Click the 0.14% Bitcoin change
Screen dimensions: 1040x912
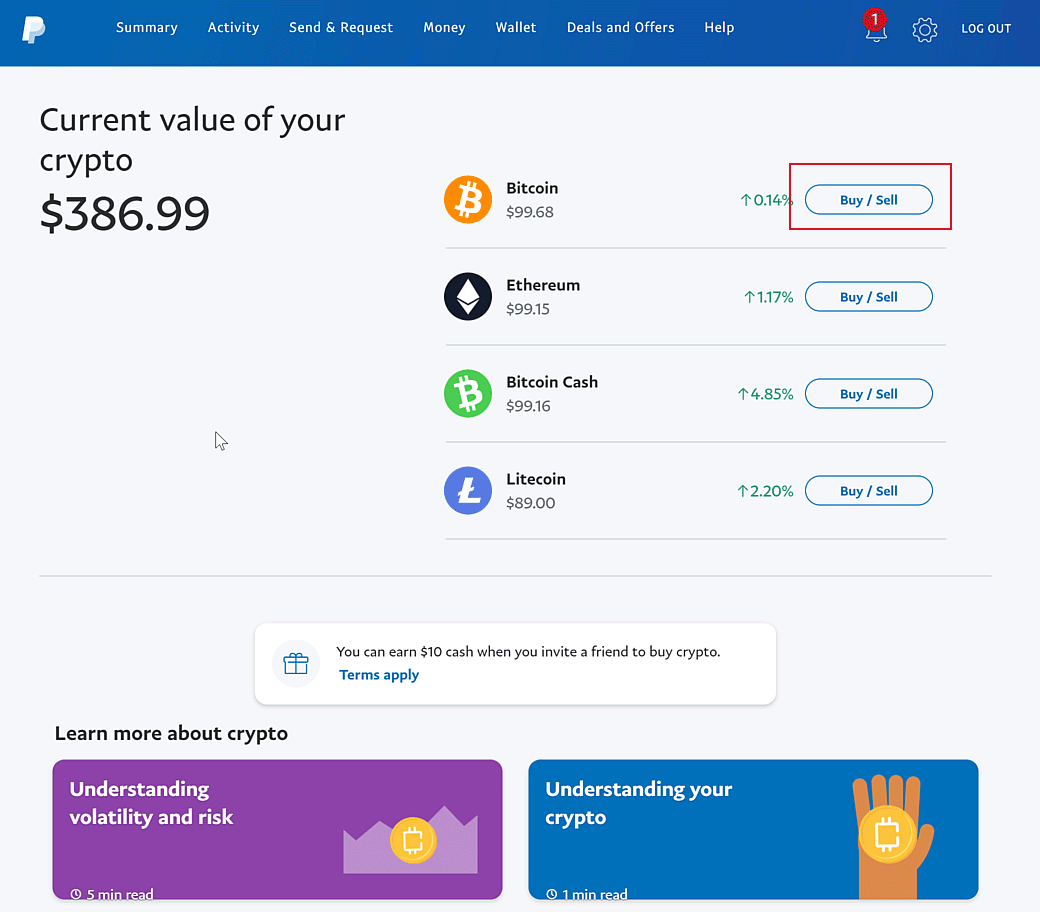[x=766, y=200]
